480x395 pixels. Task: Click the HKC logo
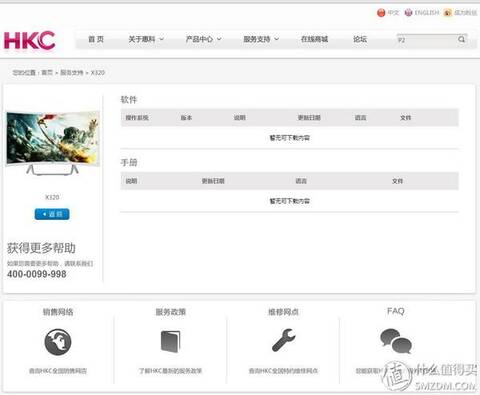click(29, 40)
